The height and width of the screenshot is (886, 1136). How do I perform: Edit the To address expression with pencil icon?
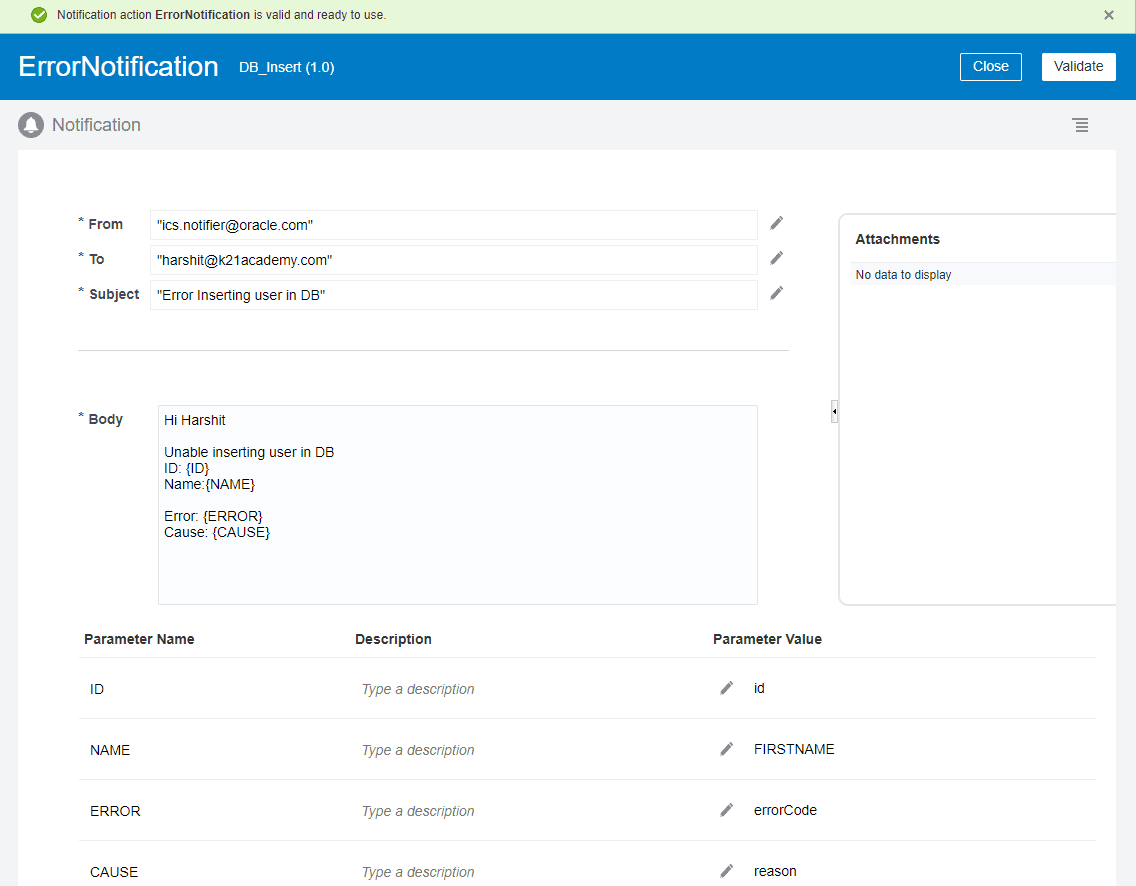776,258
